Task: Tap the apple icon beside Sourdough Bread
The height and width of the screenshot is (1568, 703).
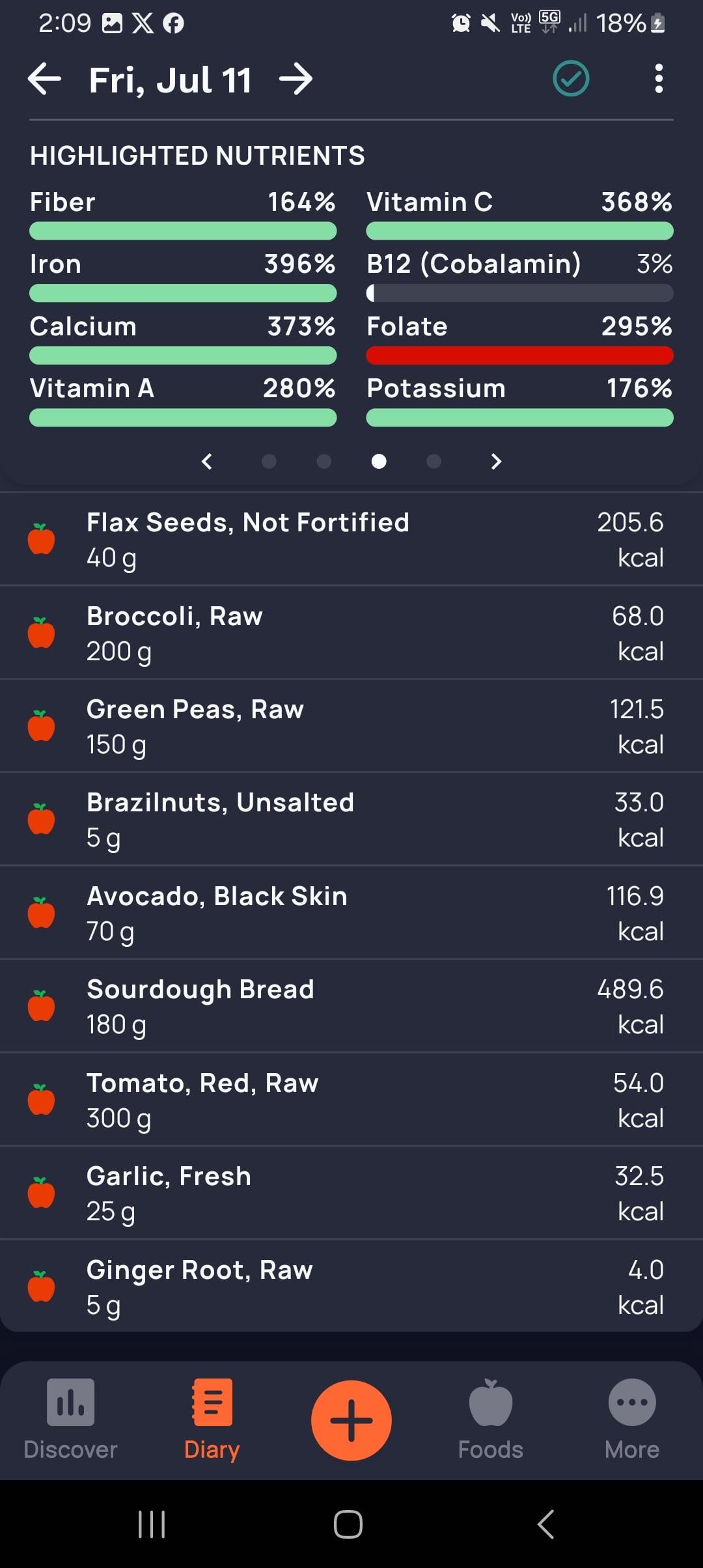Action: point(41,1006)
